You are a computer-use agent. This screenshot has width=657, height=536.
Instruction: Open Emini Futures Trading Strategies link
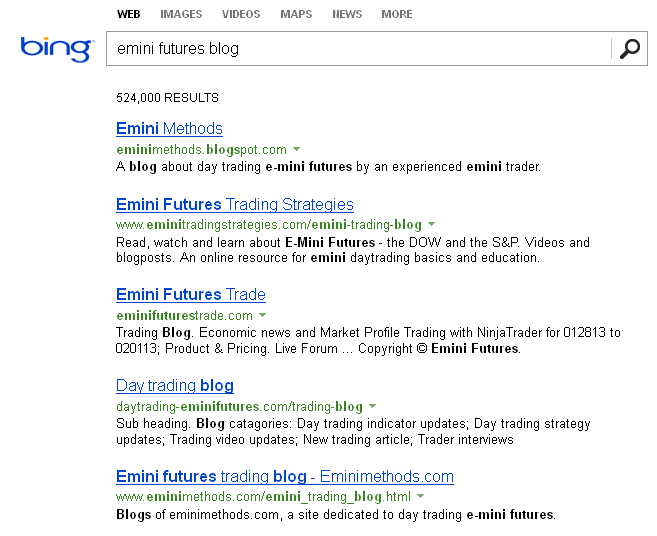point(235,204)
